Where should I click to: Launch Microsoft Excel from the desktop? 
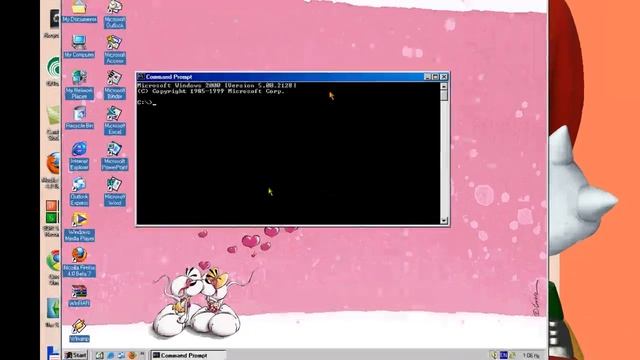coord(115,120)
